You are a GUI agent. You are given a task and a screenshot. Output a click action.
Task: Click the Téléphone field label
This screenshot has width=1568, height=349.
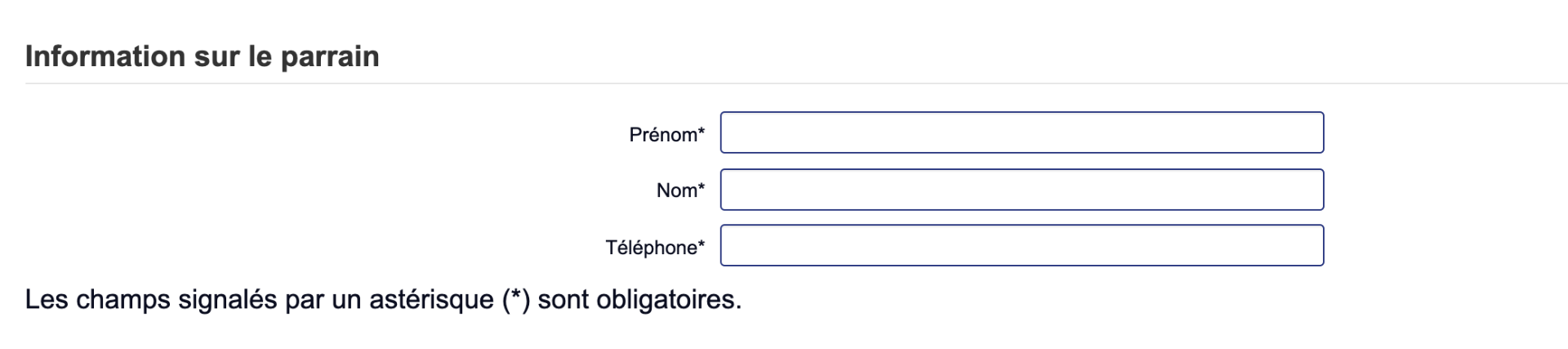click(x=651, y=248)
